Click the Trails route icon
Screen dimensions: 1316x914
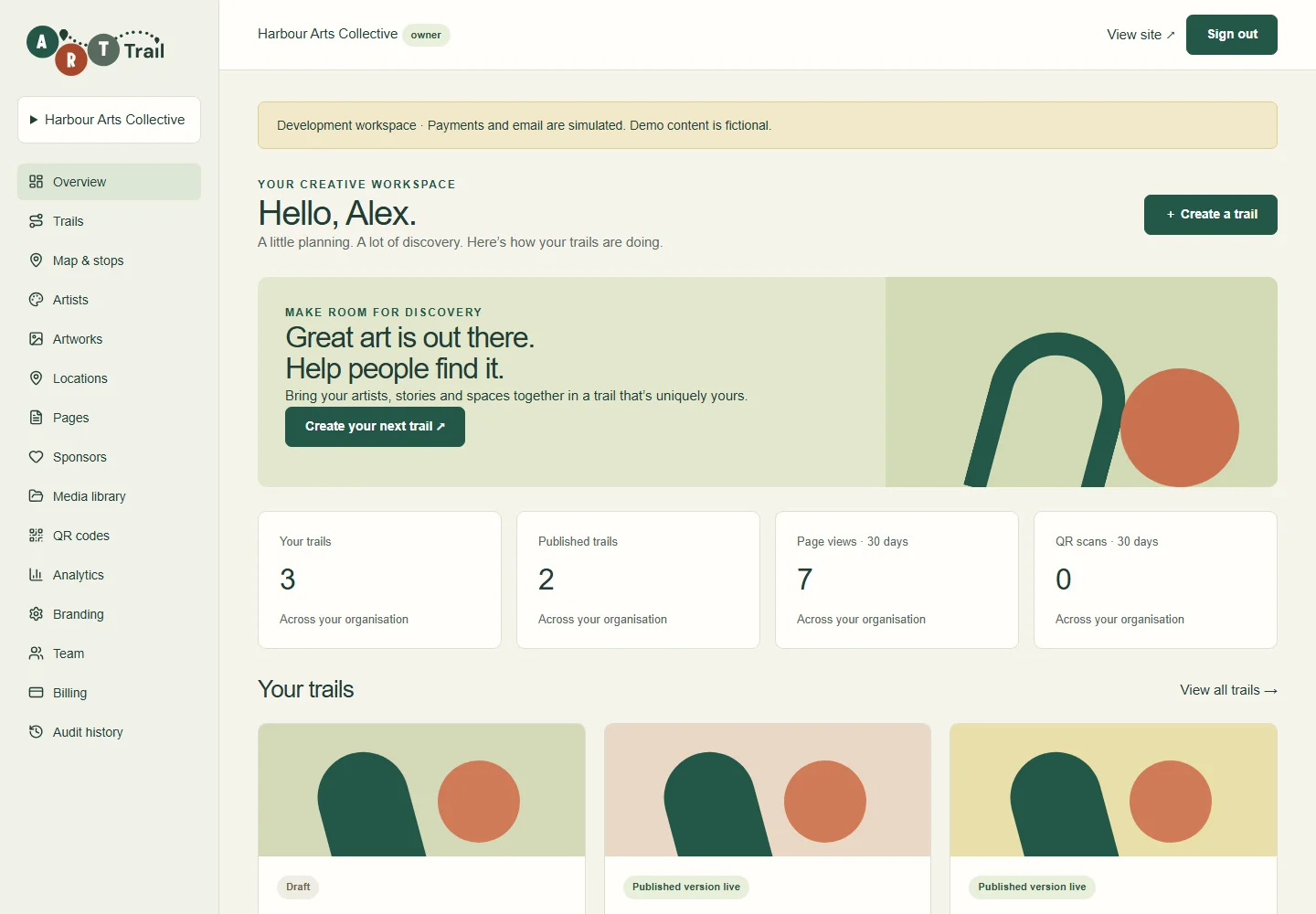(36, 221)
